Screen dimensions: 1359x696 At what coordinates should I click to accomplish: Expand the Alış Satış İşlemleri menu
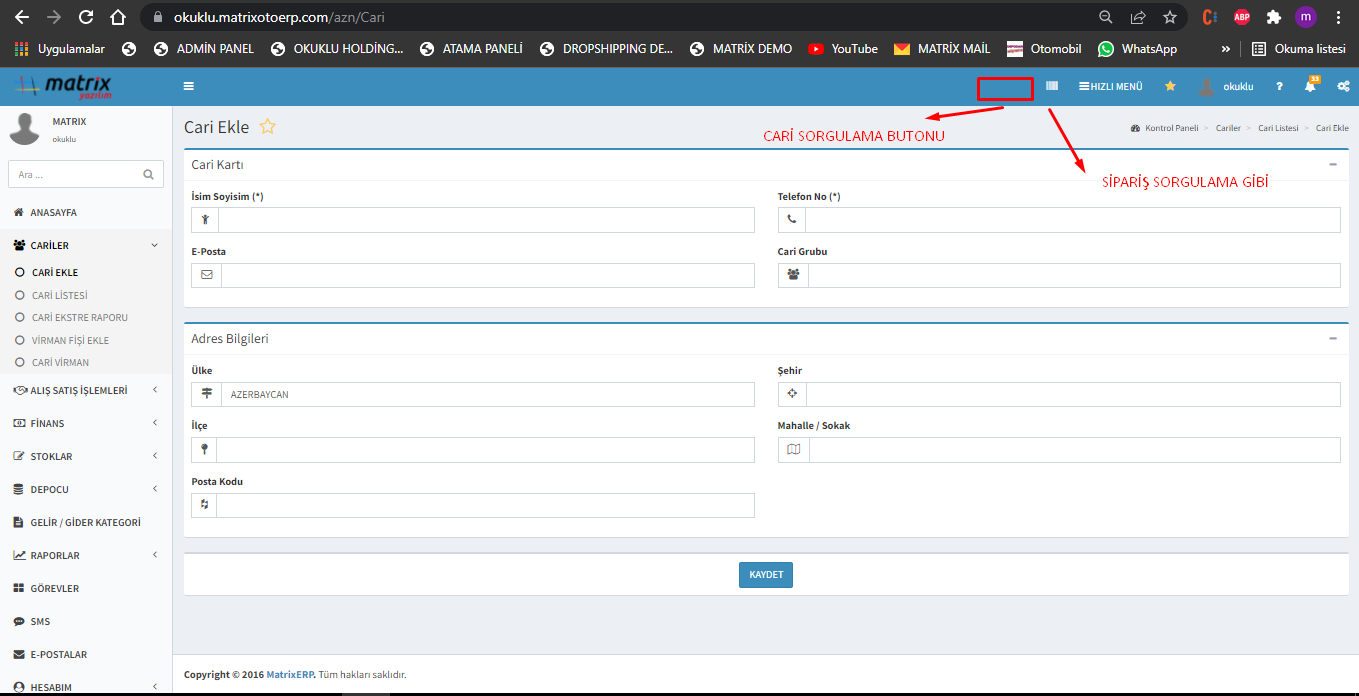click(x=78, y=391)
